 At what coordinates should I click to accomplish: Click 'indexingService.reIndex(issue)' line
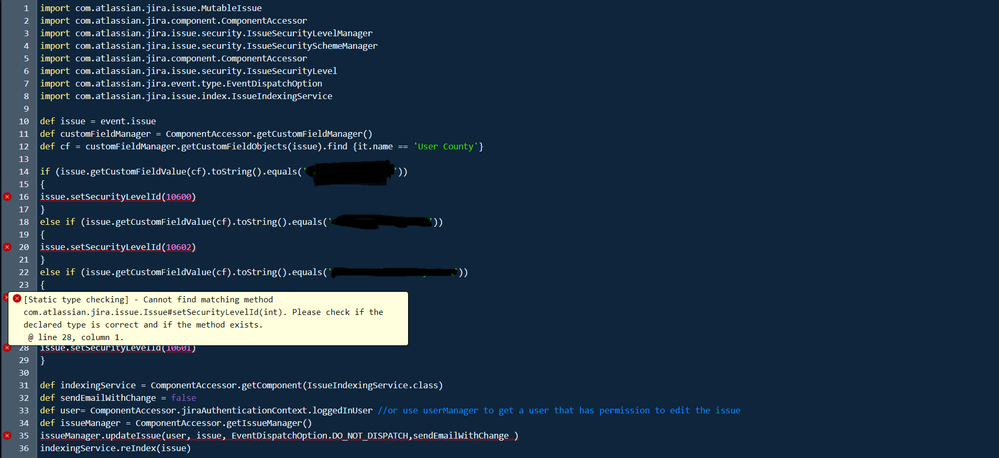pos(115,448)
